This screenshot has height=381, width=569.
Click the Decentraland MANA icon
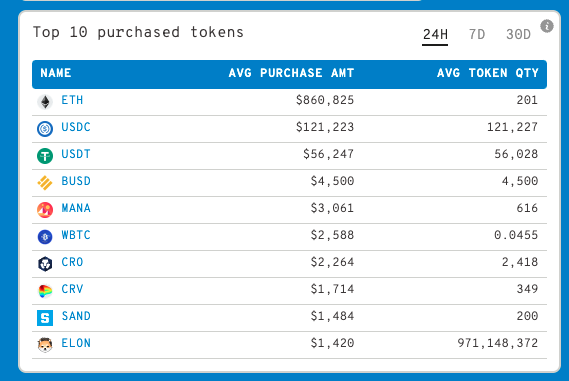(x=45, y=210)
